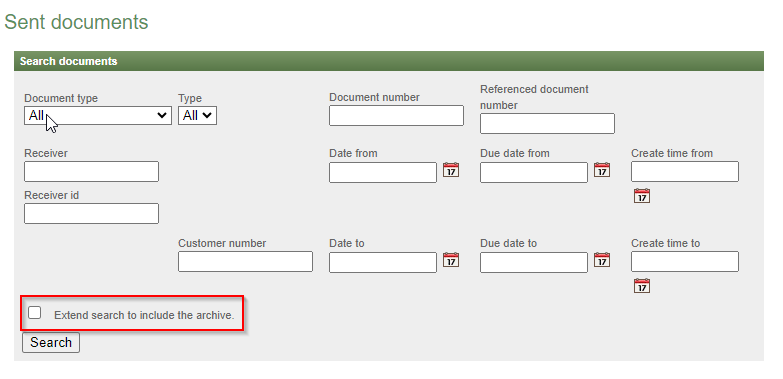Screen dimensions: 783x379
Task: Open calendar picker for Create time to
Action: tap(642, 286)
